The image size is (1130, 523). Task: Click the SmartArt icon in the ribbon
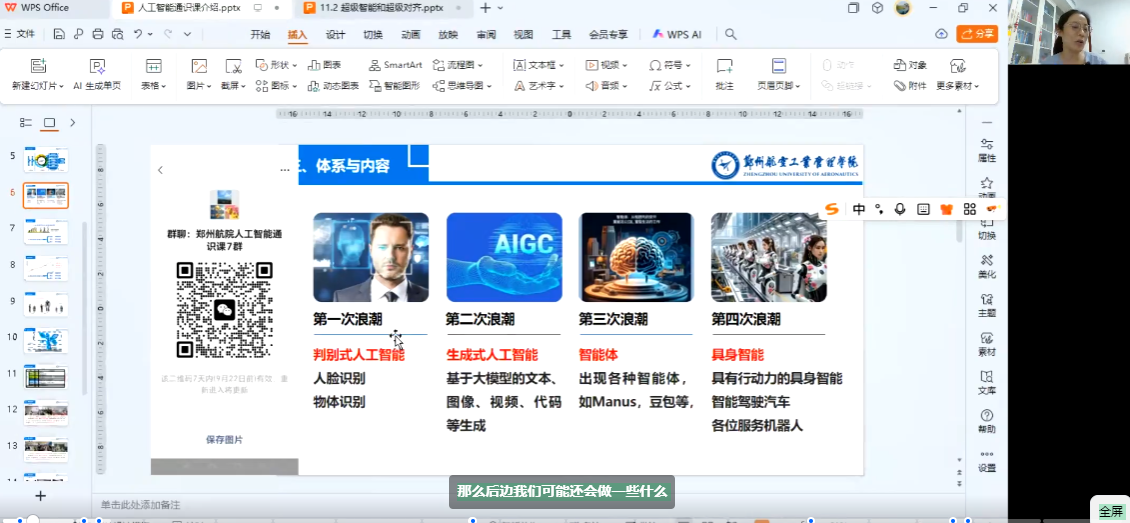pyautogui.click(x=375, y=65)
